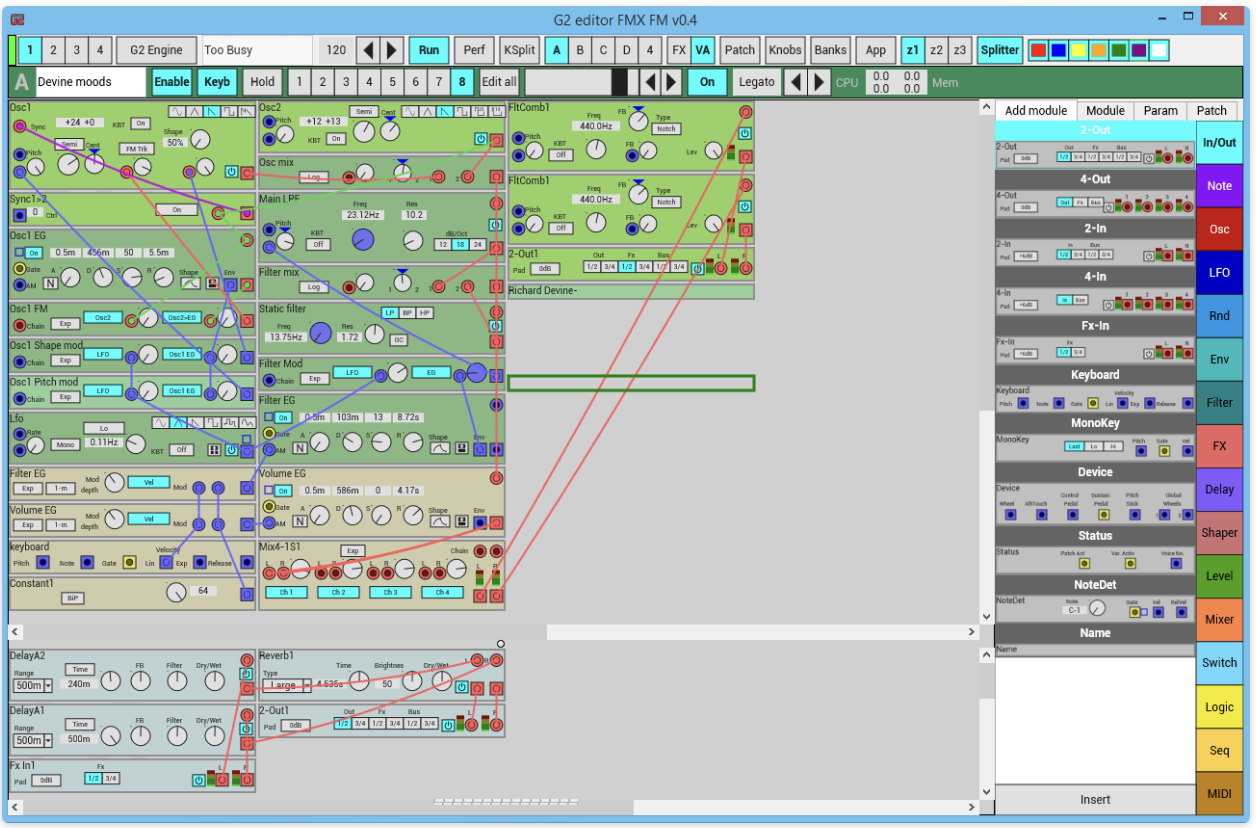This screenshot has height=828, width=1256.
Task: Click the Too Busy performance name field
Action: (x=258, y=50)
